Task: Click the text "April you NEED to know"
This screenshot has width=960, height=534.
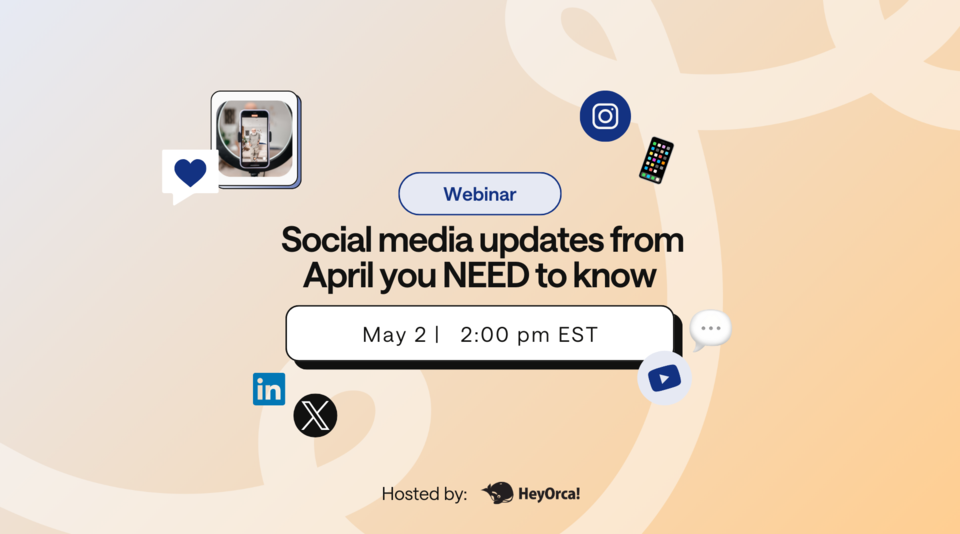Action: pyautogui.click(x=479, y=276)
